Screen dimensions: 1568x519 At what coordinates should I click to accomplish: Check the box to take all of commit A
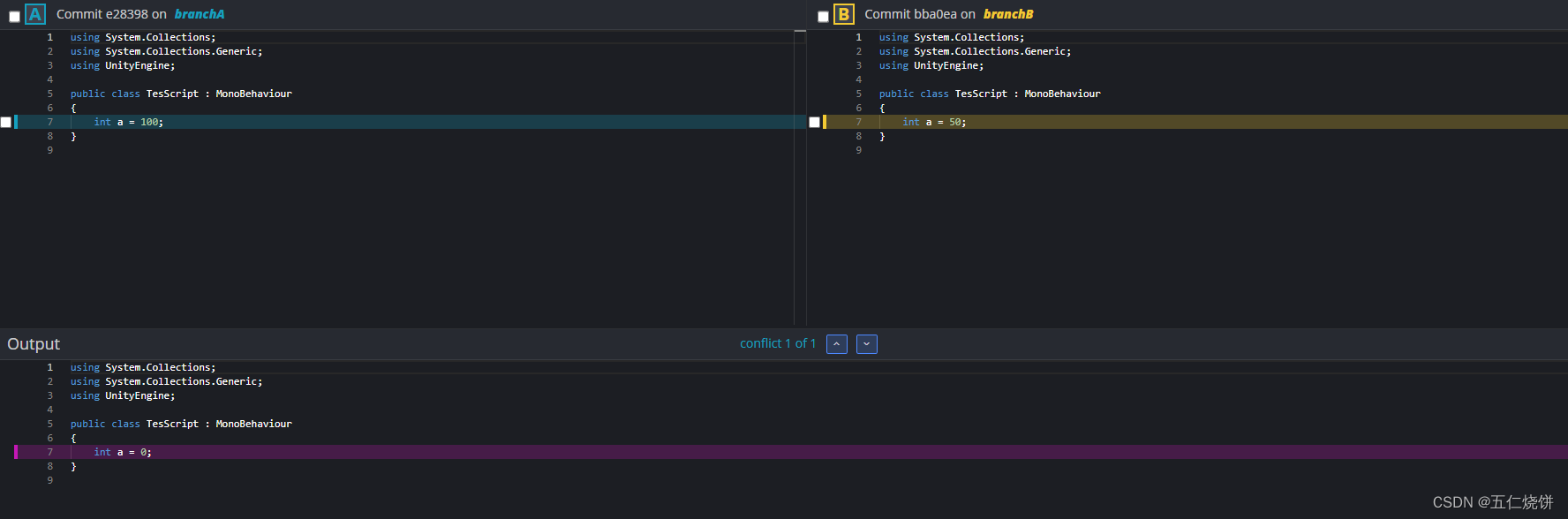click(14, 17)
